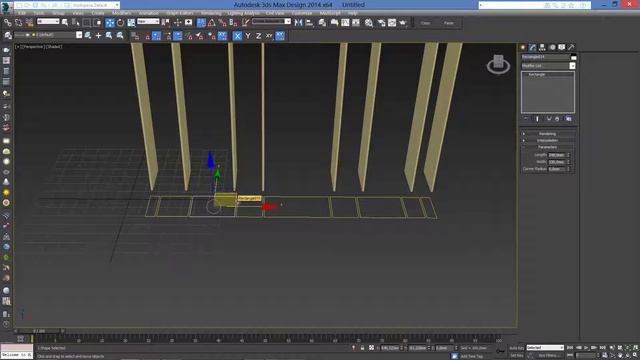Restrict to X axis constraint
The width and height of the screenshot is (640, 360).
pyautogui.click(x=237, y=36)
